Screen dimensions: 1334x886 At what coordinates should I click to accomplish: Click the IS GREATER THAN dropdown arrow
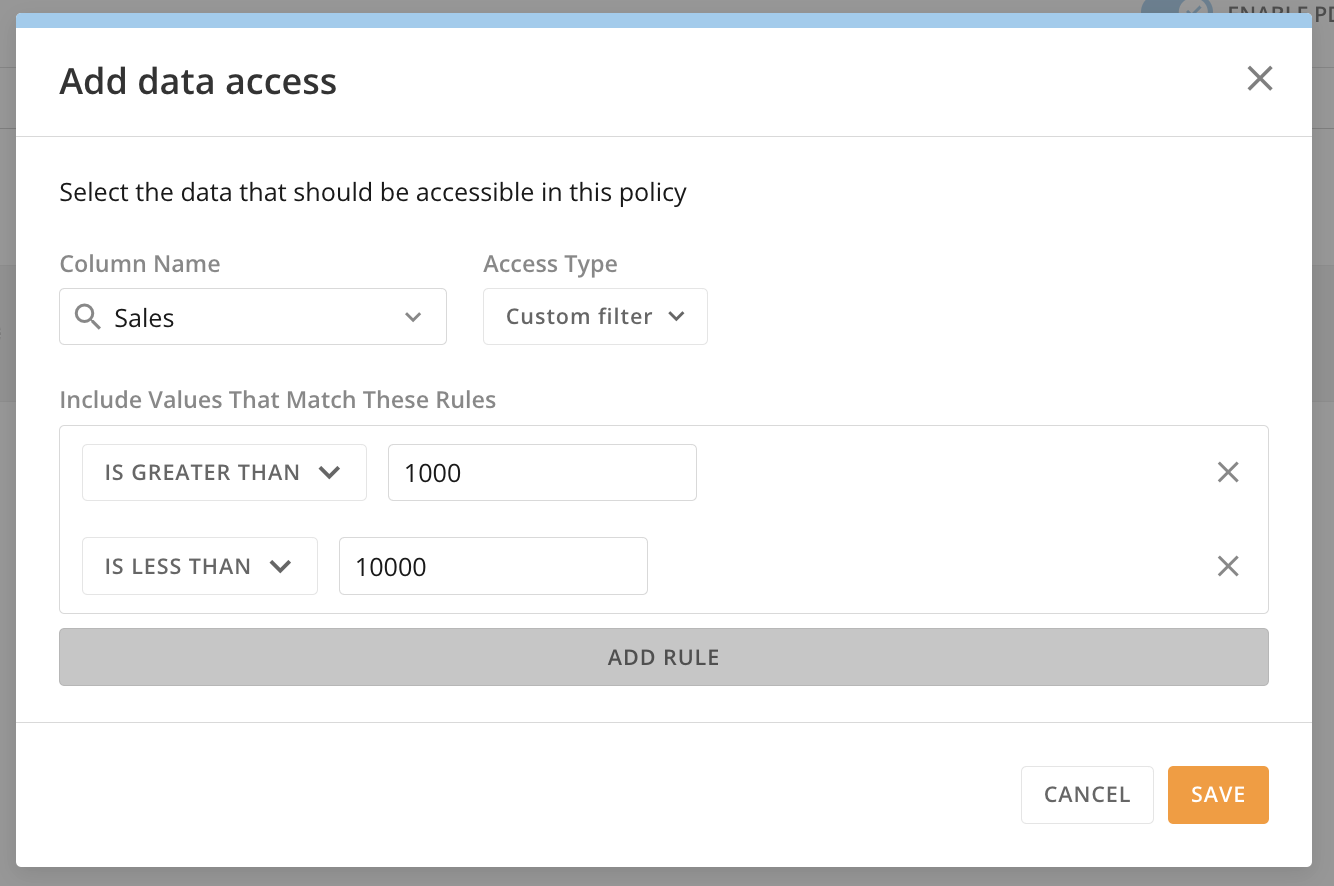point(330,472)
